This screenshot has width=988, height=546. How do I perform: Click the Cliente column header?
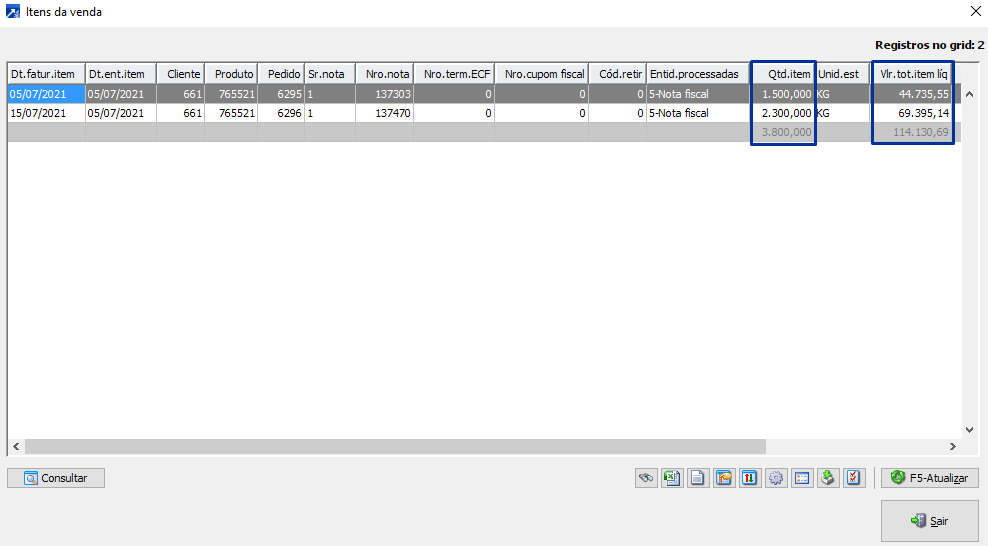click(x=180, y=74)
